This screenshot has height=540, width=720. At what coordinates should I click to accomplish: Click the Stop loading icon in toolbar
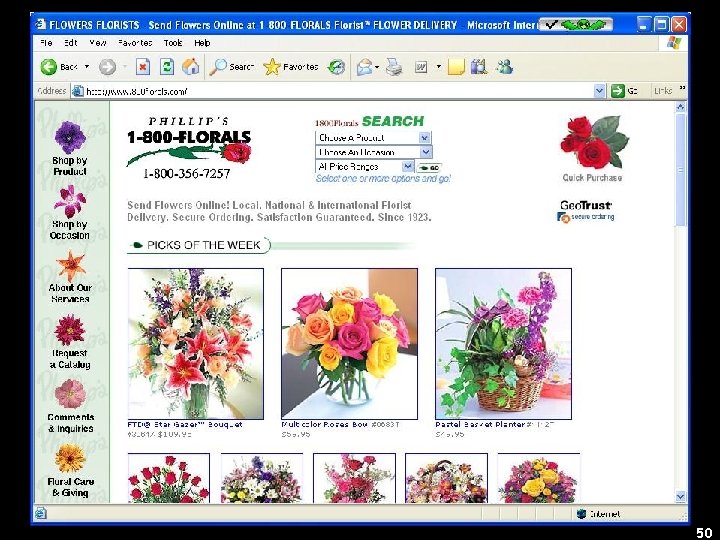coord(143,67)
